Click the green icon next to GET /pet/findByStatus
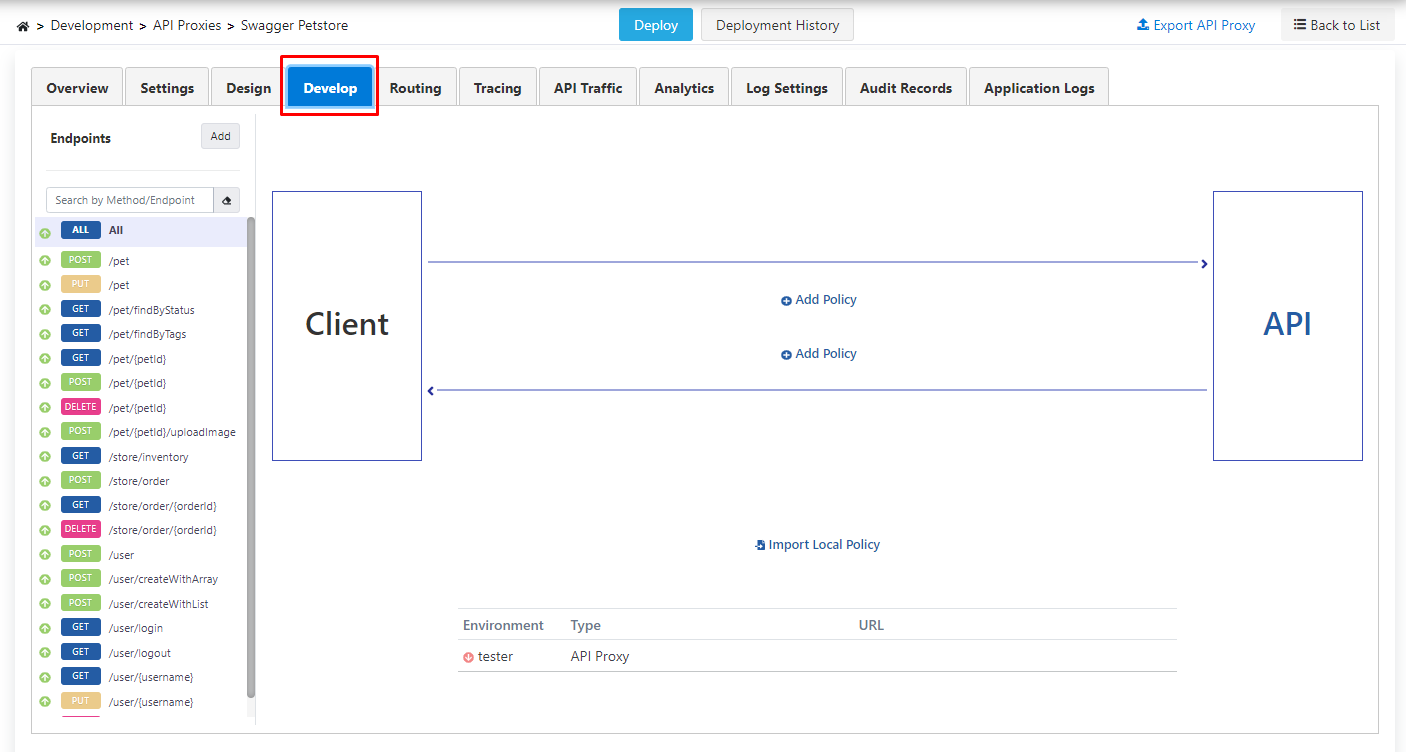 45,310
